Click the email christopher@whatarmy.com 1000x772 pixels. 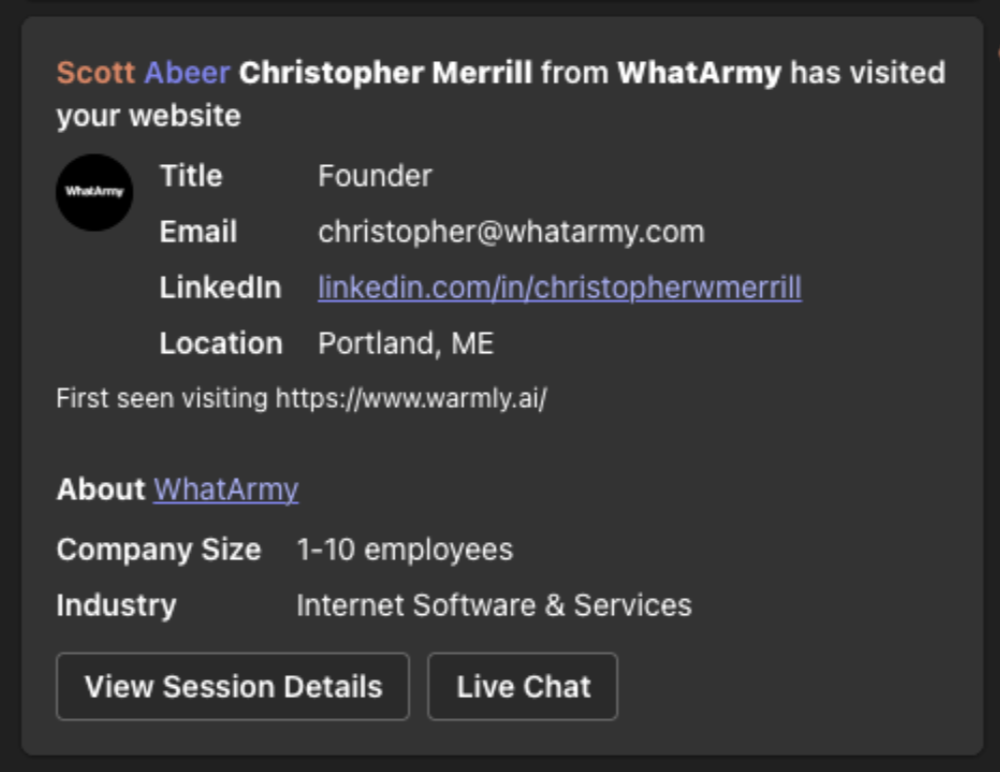pyautogui.click(x=511, y=232)
